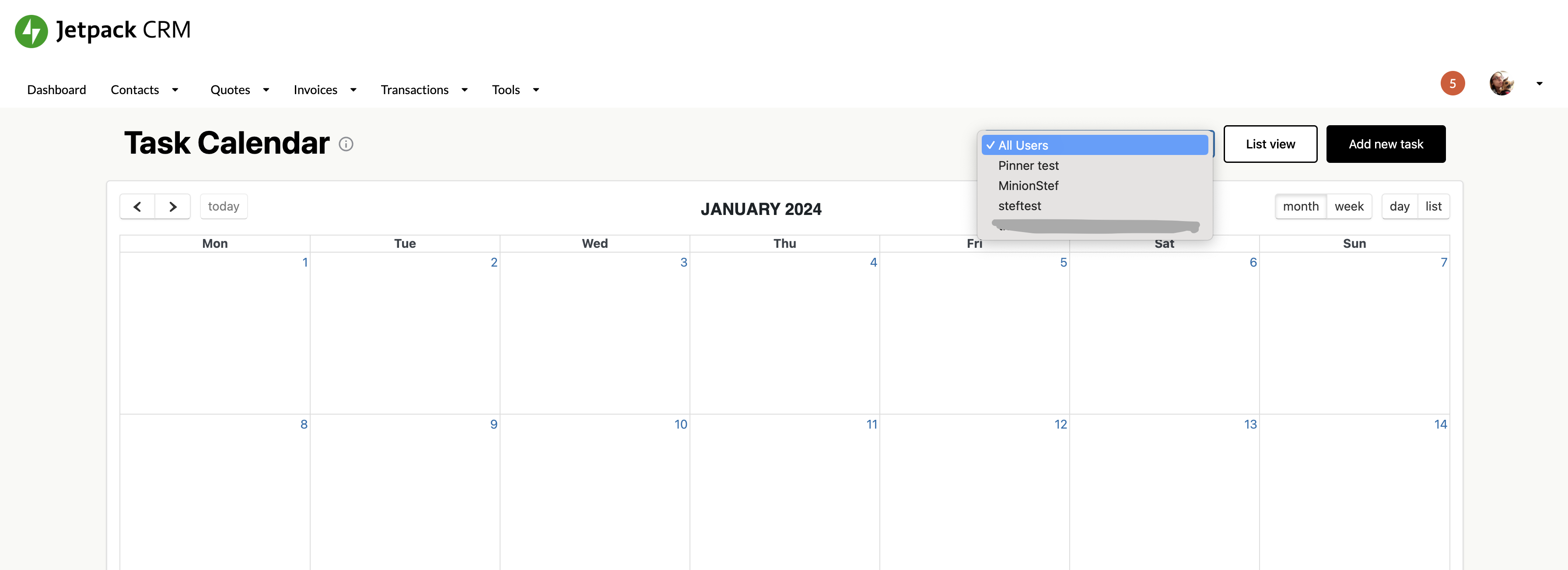Switch calendar to week view
Screen dimensions: 1568x570
tap(1348, 207)
